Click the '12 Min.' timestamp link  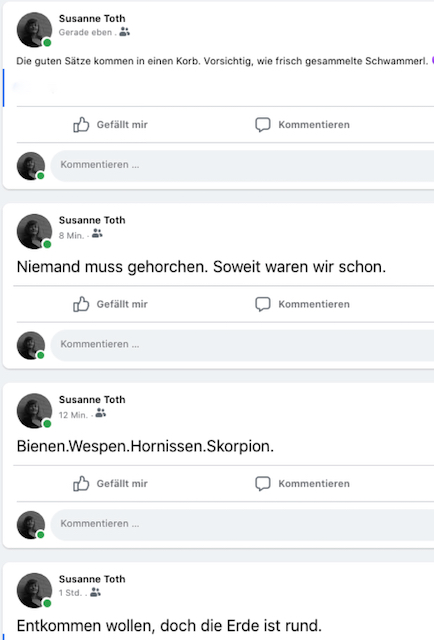[73, 415]
